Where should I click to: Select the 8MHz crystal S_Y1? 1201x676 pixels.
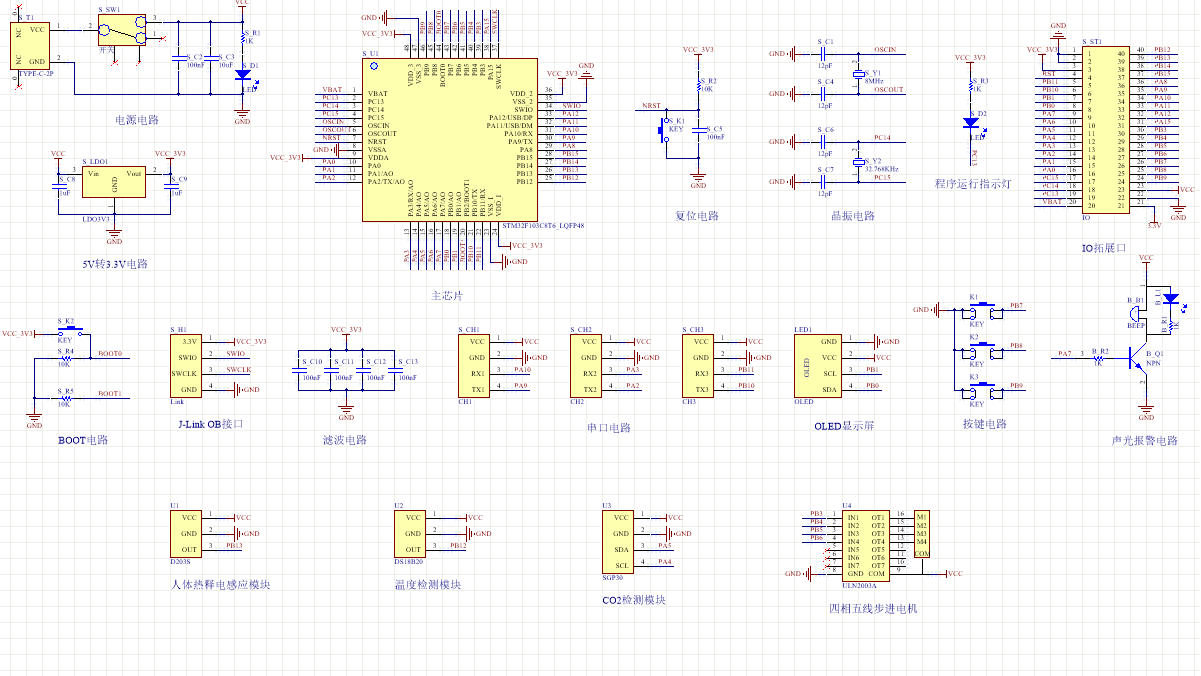(857, 74)
